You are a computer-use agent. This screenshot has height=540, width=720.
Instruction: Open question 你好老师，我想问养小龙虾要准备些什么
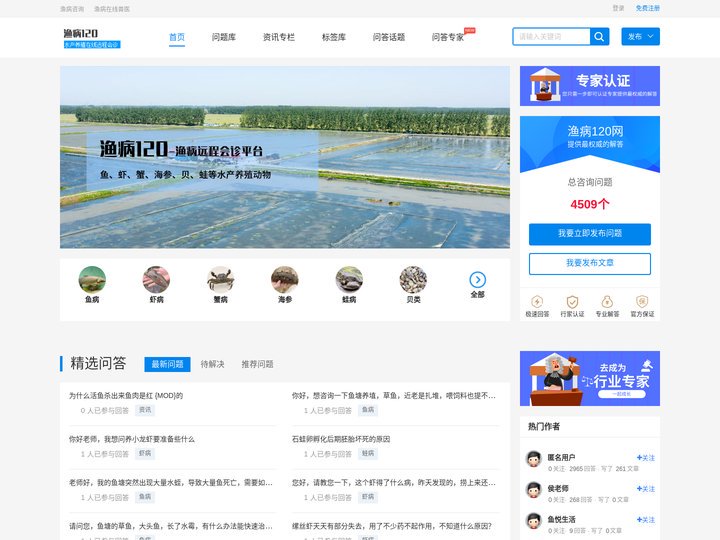(x=132, y=439)
